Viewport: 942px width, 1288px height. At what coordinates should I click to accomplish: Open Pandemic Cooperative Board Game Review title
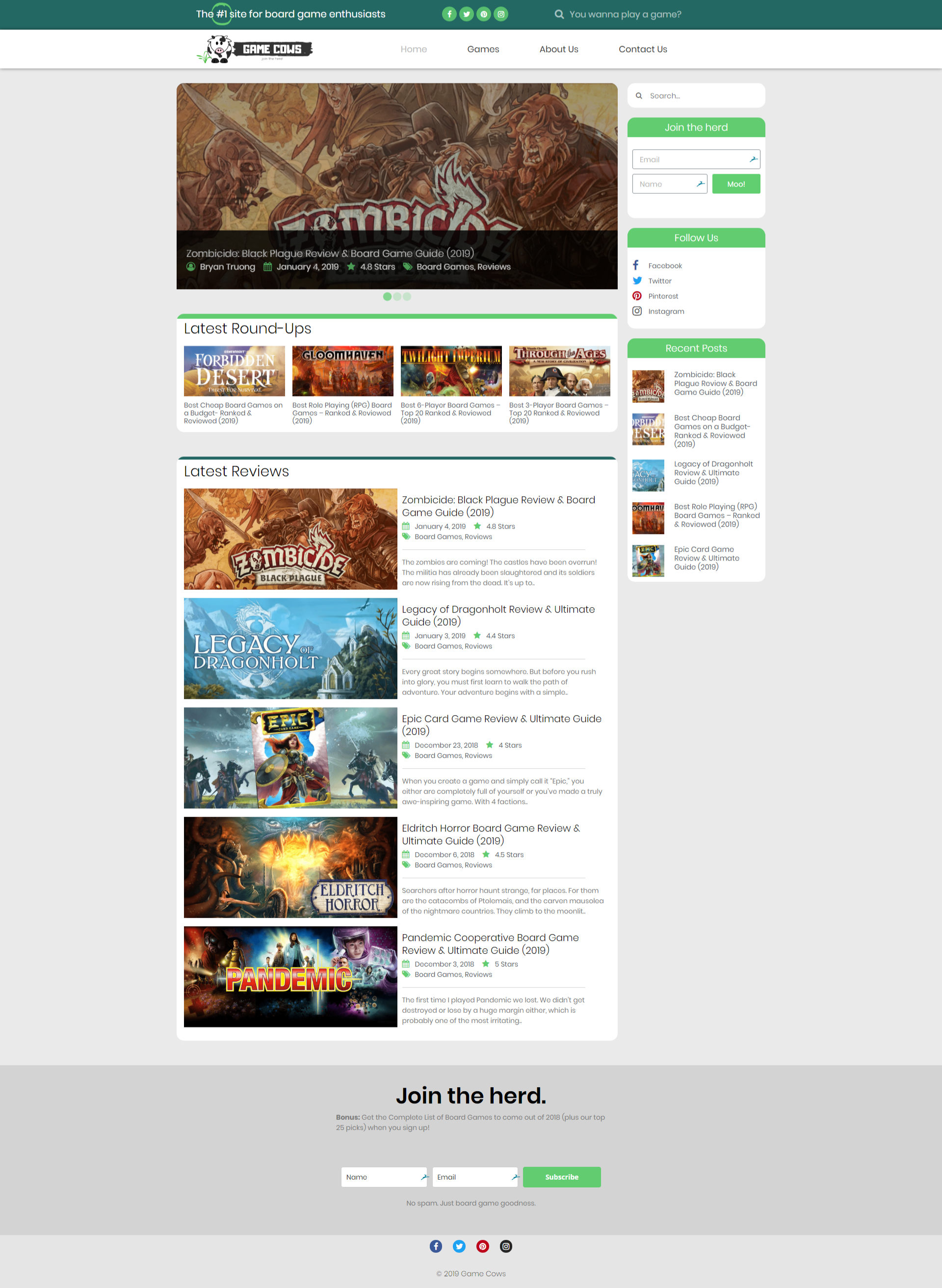point(491,944)
